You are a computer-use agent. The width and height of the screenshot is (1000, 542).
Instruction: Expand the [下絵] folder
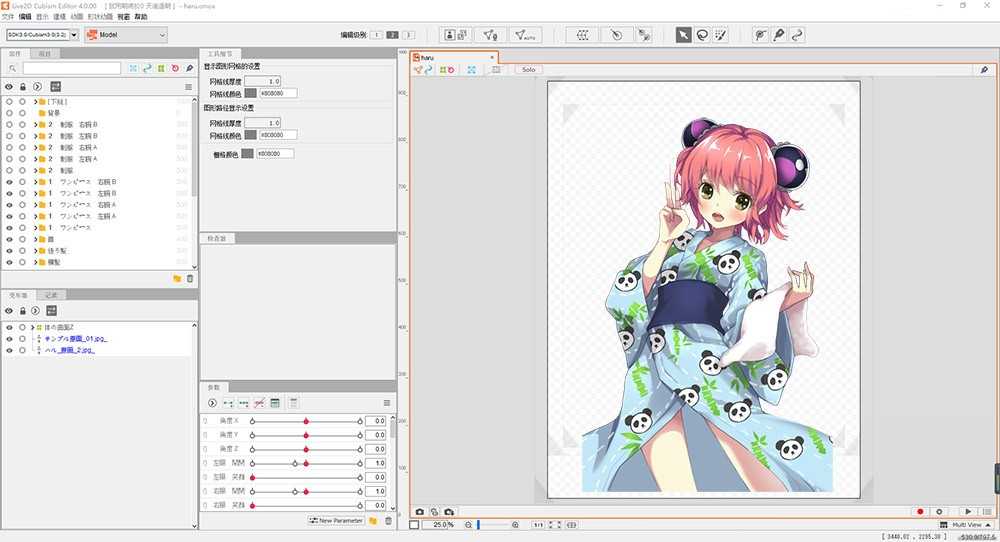[x=36, y=101]
